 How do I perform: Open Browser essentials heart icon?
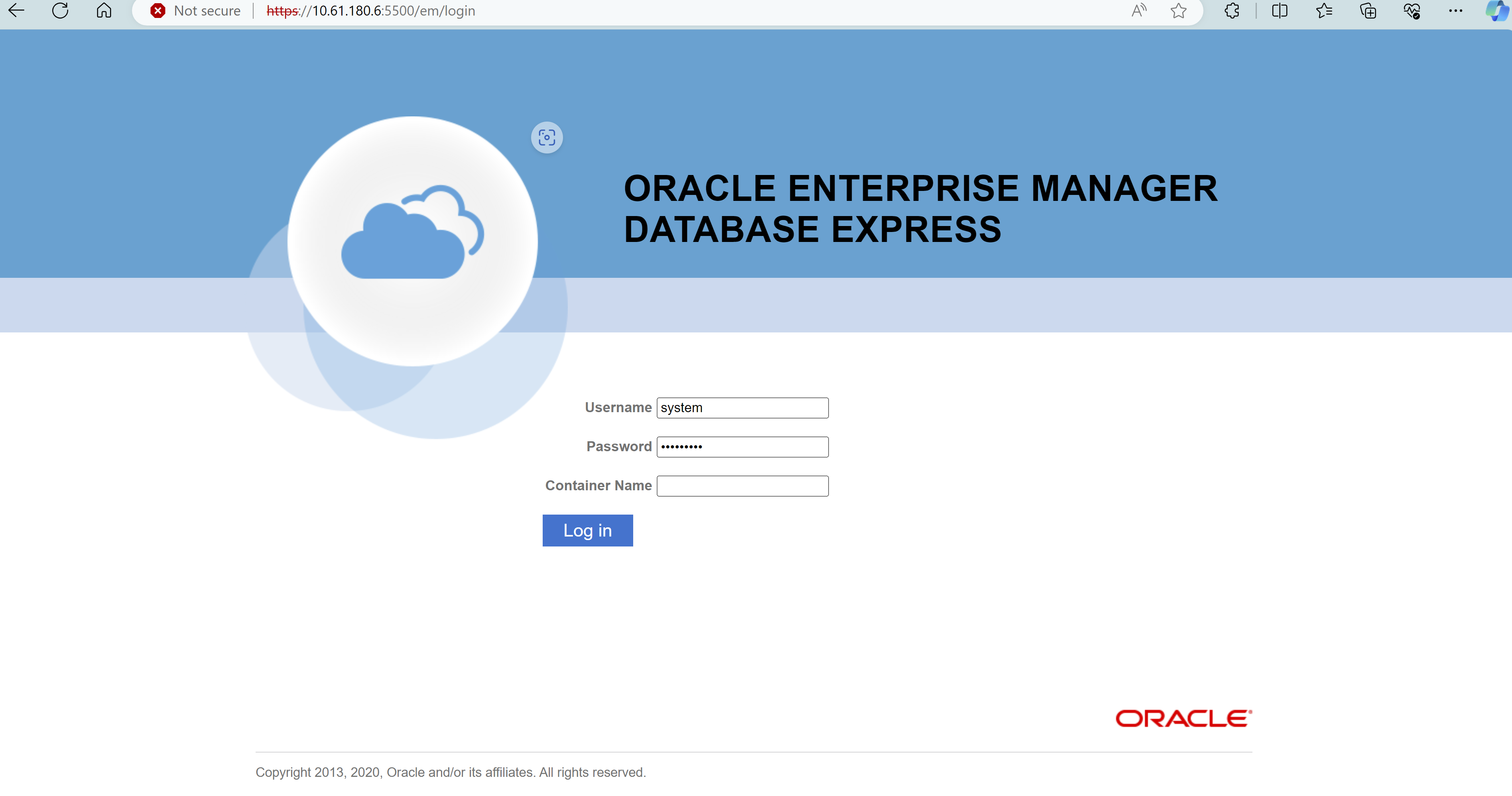[1412, 10]
